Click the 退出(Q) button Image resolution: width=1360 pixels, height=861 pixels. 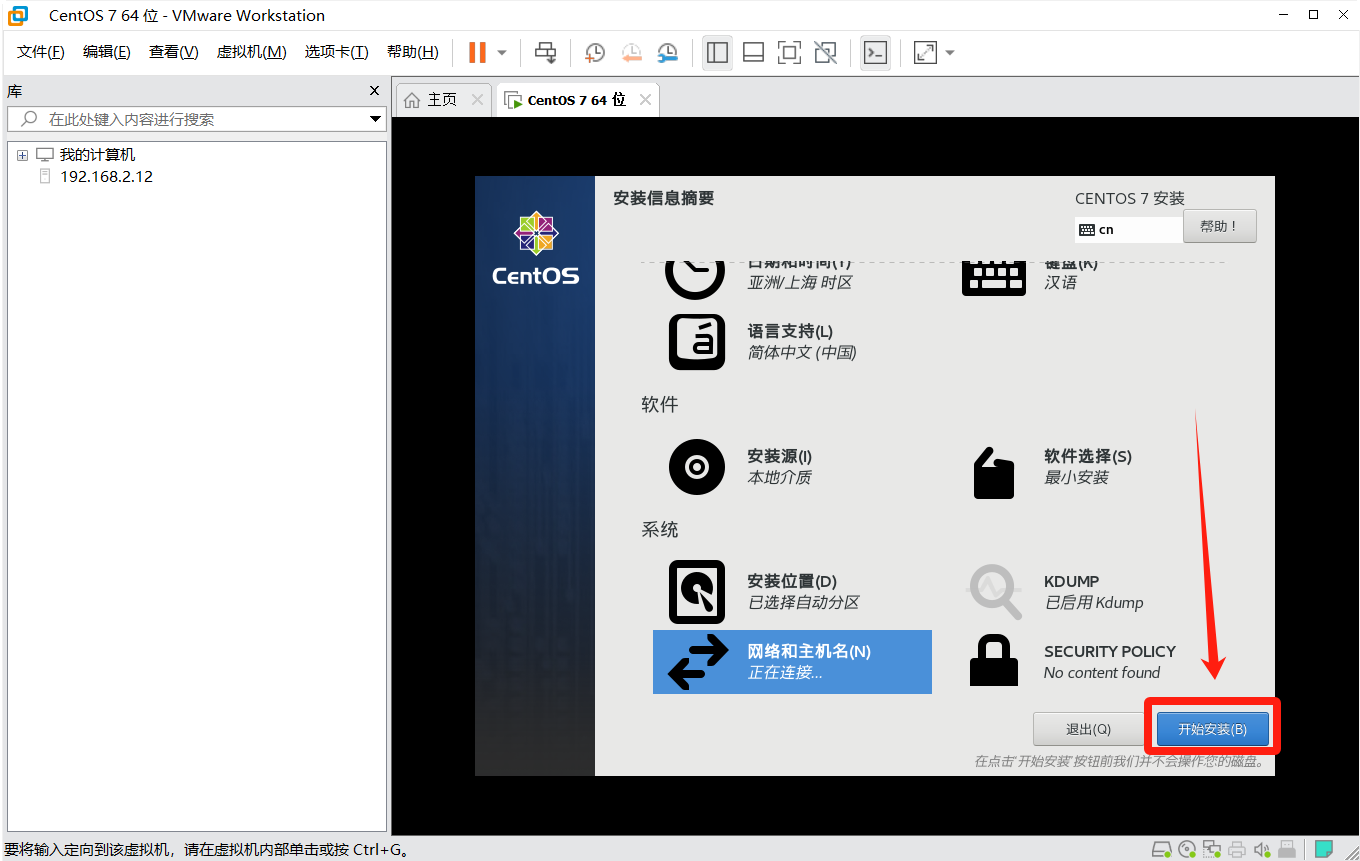(1087, 729)
